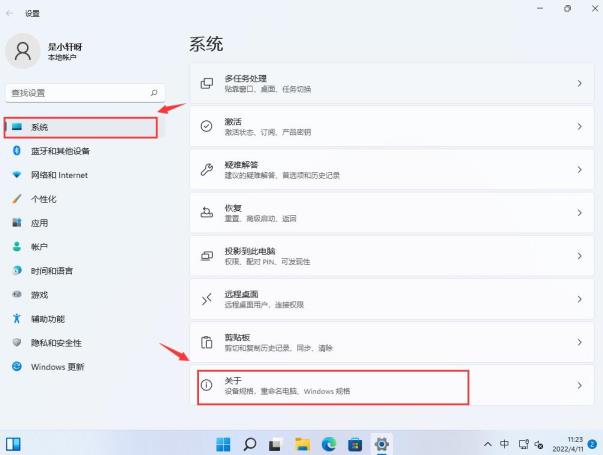Expand chevron on 关于 row

(x=580, y=385)
